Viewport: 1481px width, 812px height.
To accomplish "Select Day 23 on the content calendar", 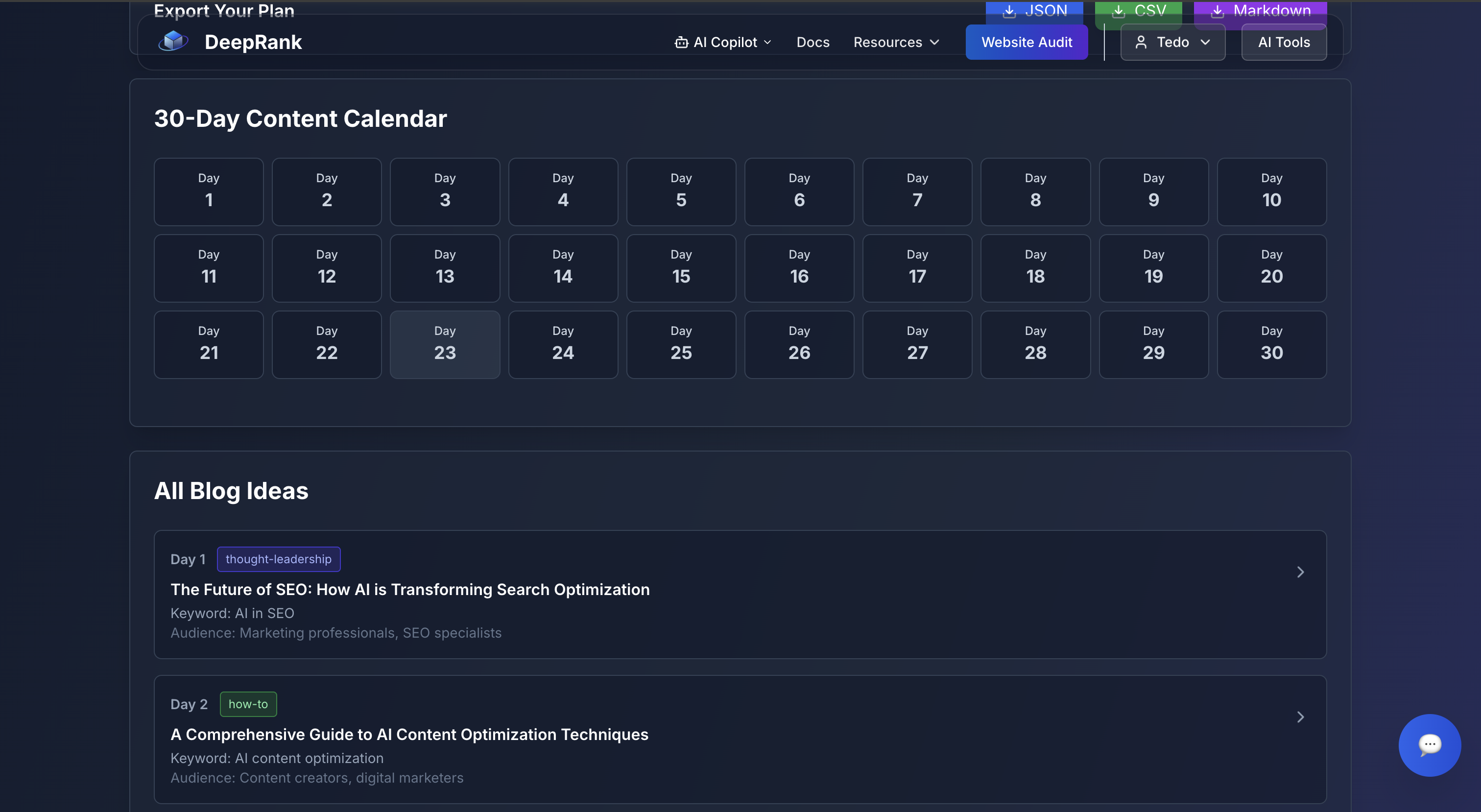I will 444,344.
